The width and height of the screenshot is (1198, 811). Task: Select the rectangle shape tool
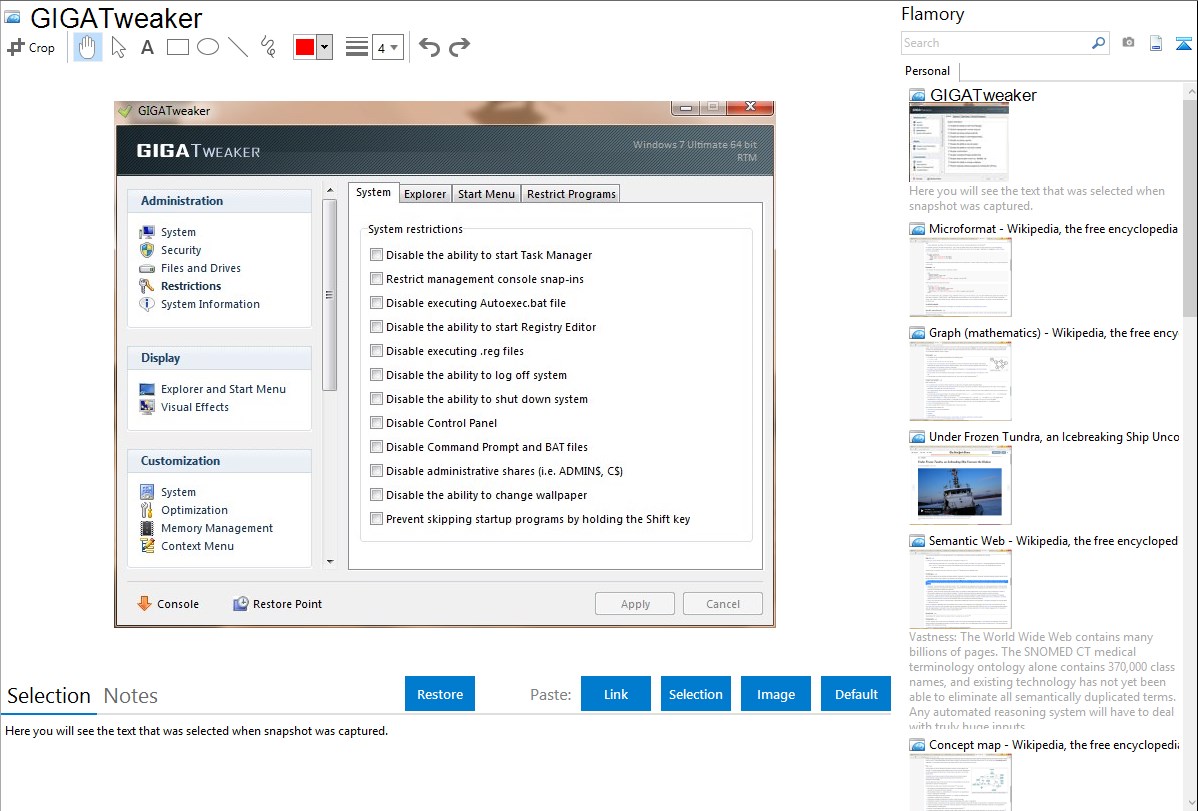point(178,47)
